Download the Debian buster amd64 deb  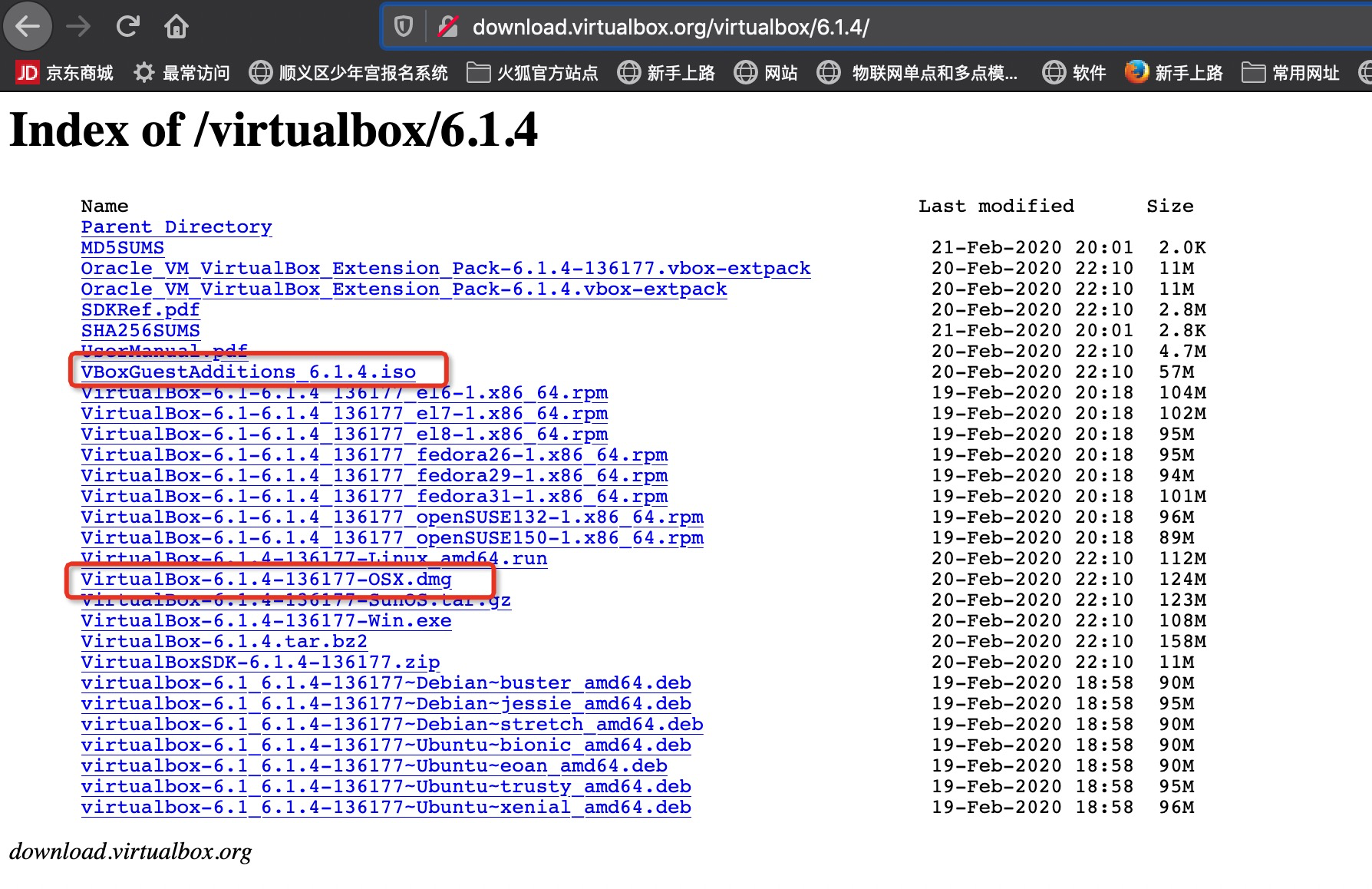click(386, 683)
